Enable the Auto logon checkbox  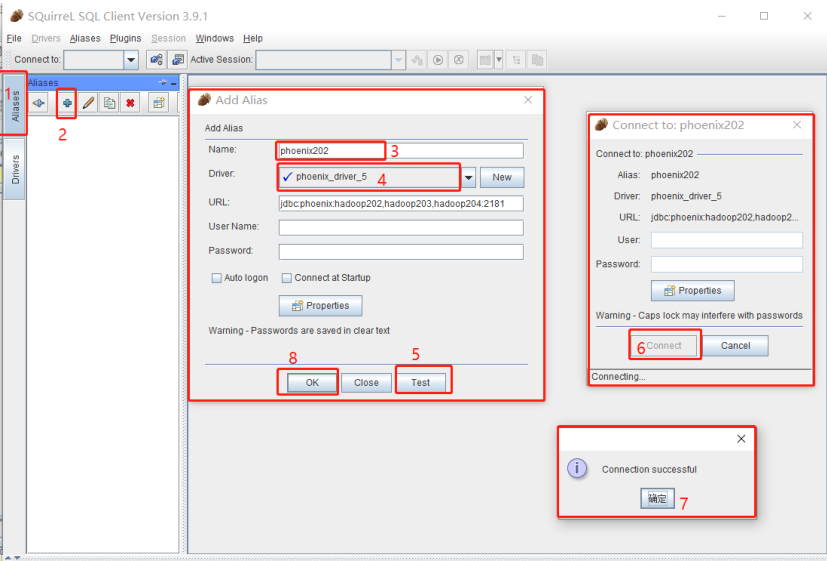point(216,278)
